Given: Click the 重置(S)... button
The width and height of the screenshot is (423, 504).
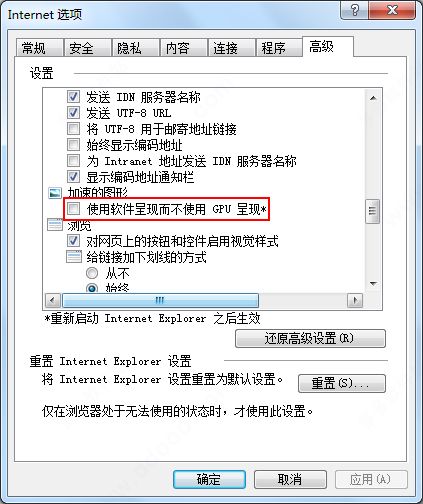Looking at the screenshot, I should click(342, 383).
